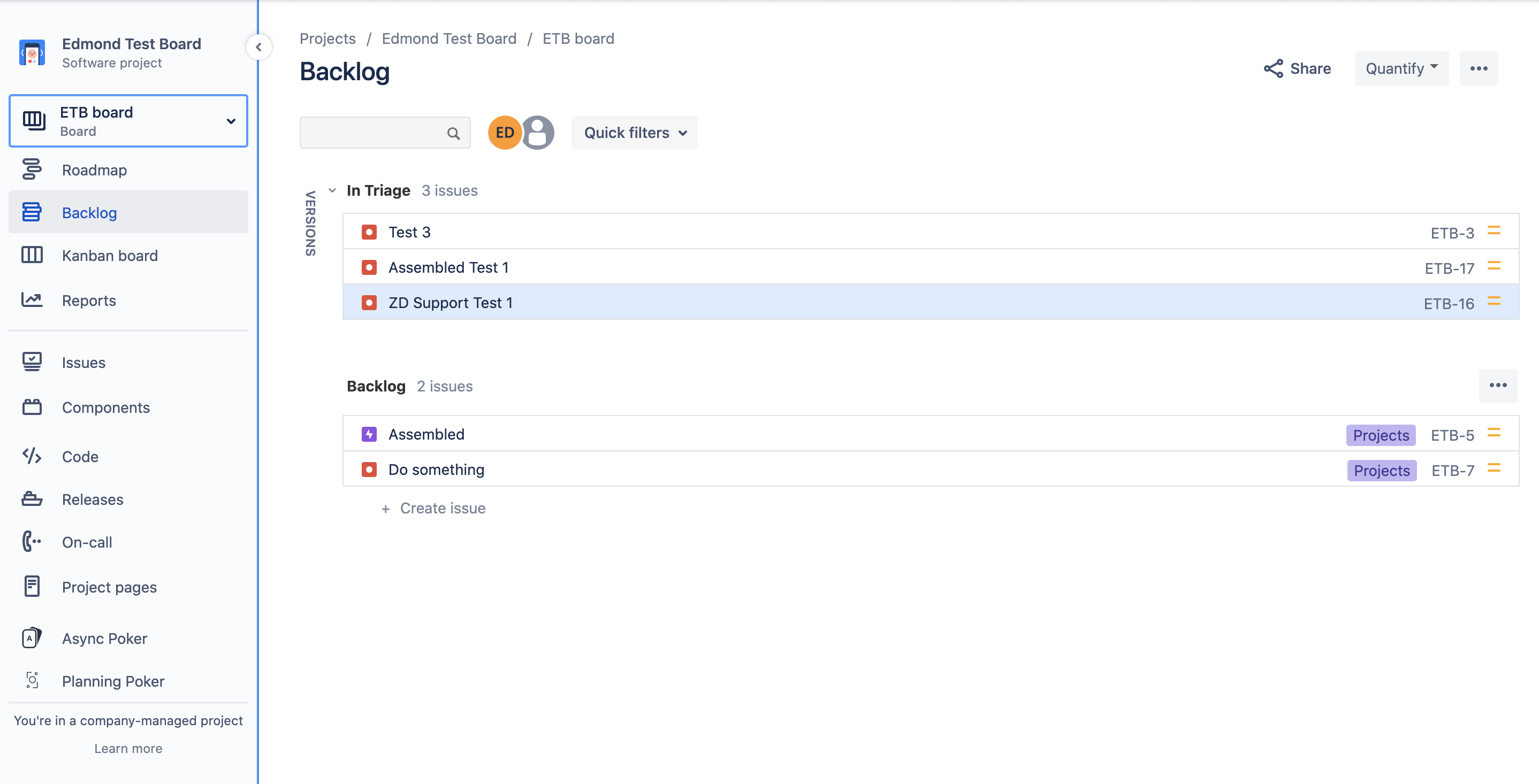Image resolution: width=1539 pixels, height=784 pixels.
Task: Open the more actions menu beside Quantify
Action: [x=1478, y=68]
